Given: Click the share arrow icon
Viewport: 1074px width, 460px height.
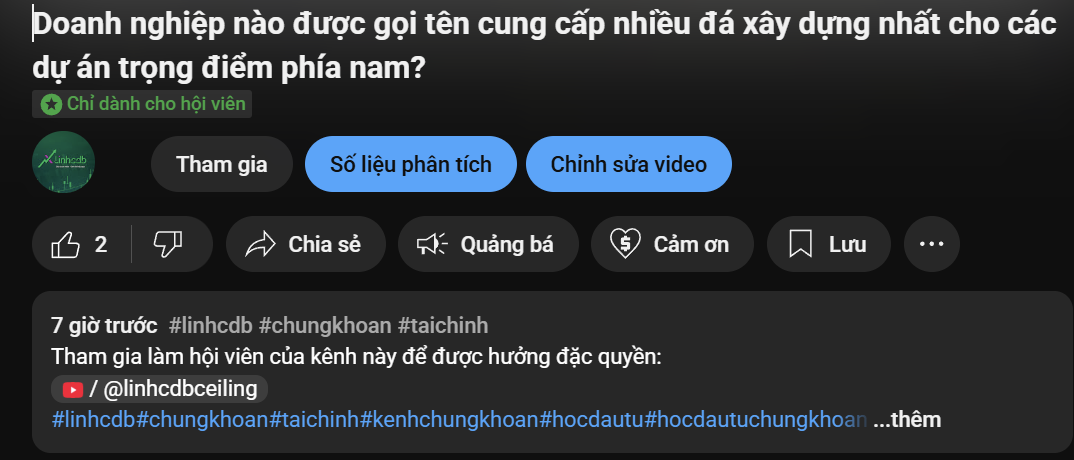Looking at the screenshot, I should (260, 244).
